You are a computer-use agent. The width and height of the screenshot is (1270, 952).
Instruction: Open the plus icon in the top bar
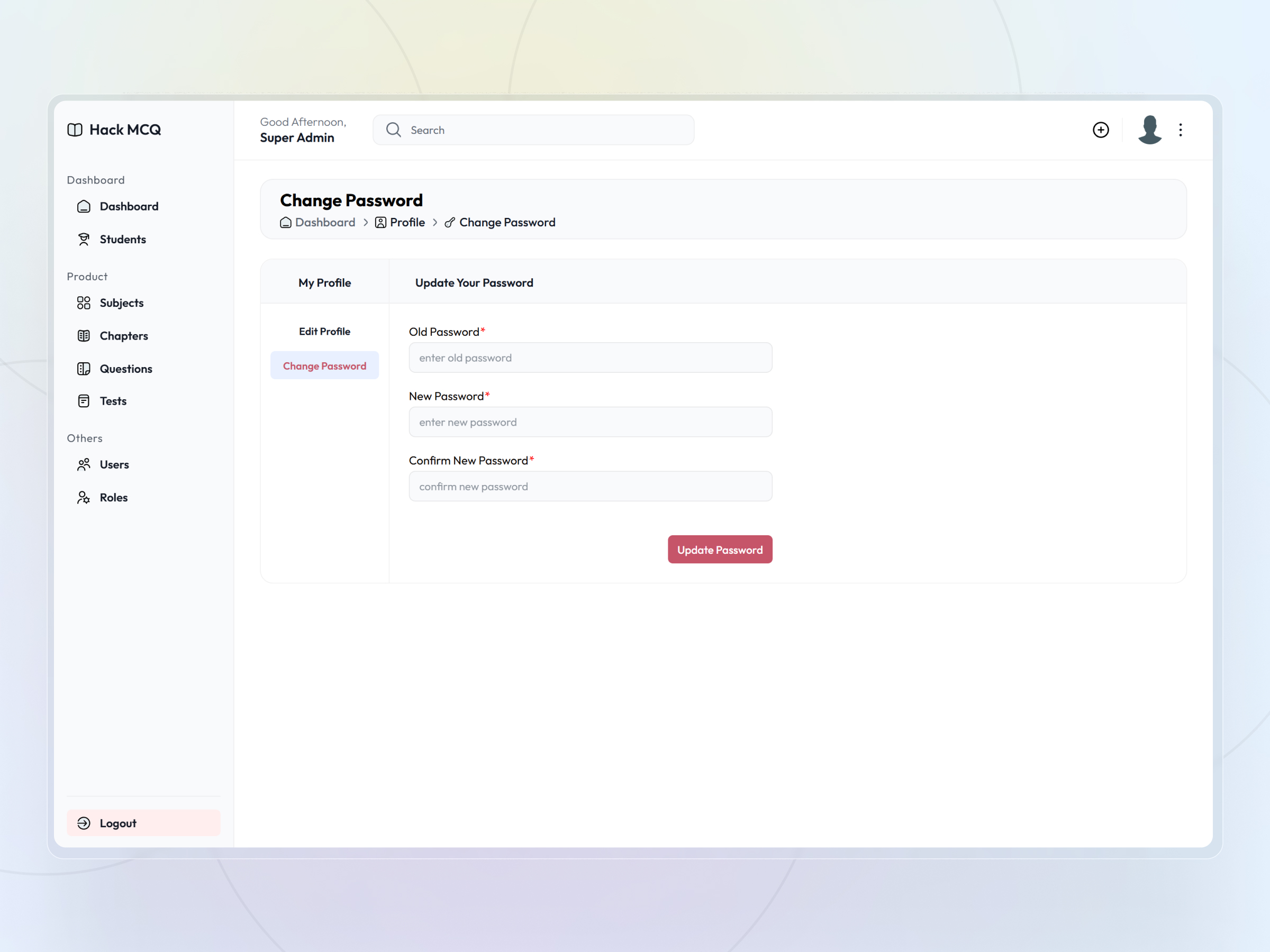coord(1101,130)
